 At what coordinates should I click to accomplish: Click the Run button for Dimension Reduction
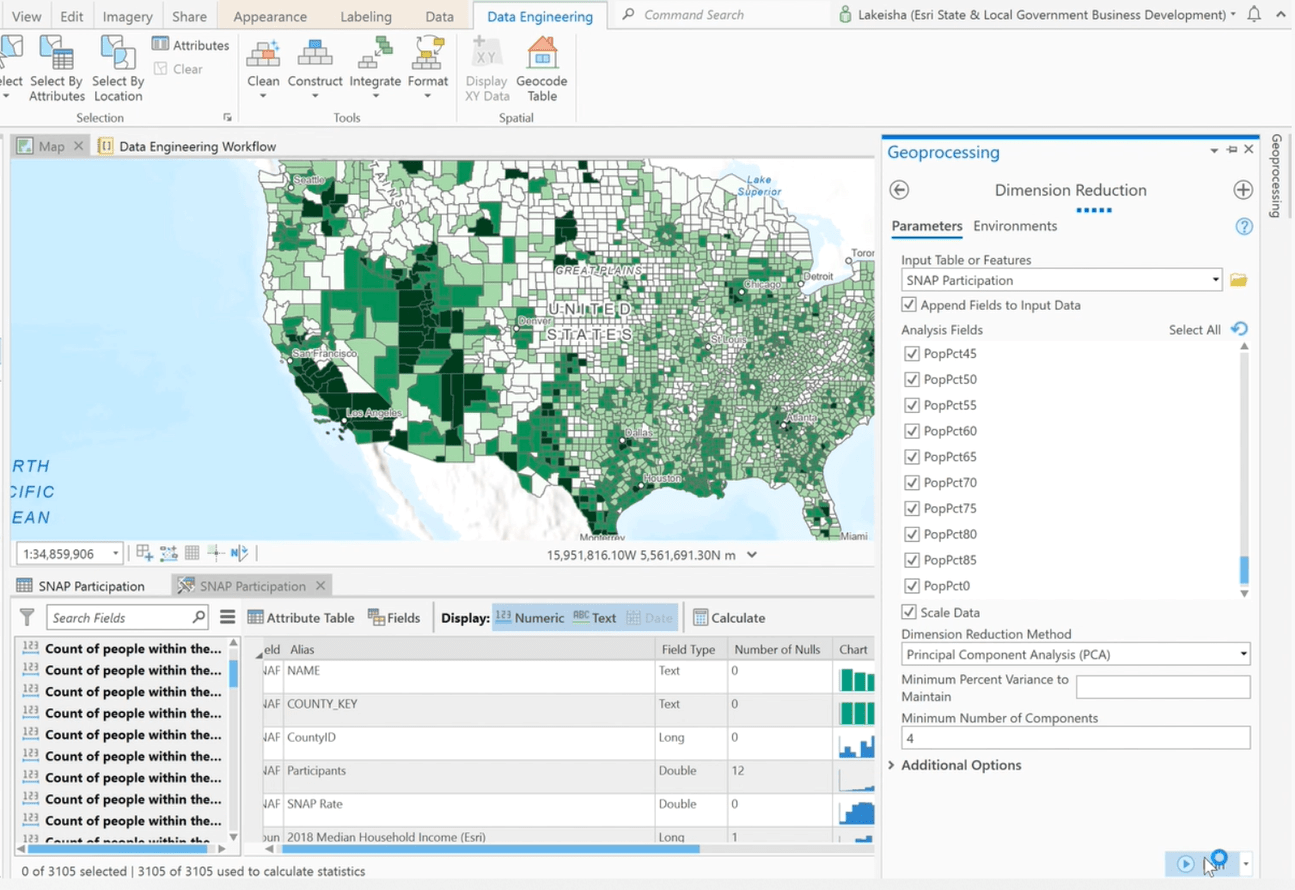tap(1186, 863)
